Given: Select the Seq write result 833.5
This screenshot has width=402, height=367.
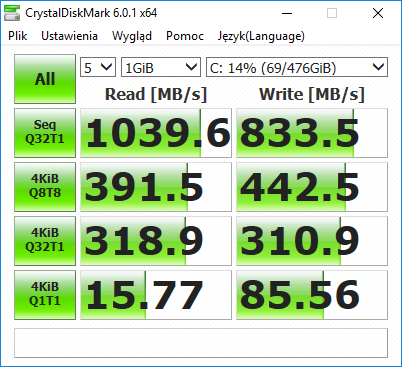Looking at the screenshot, I should [312, 133].
